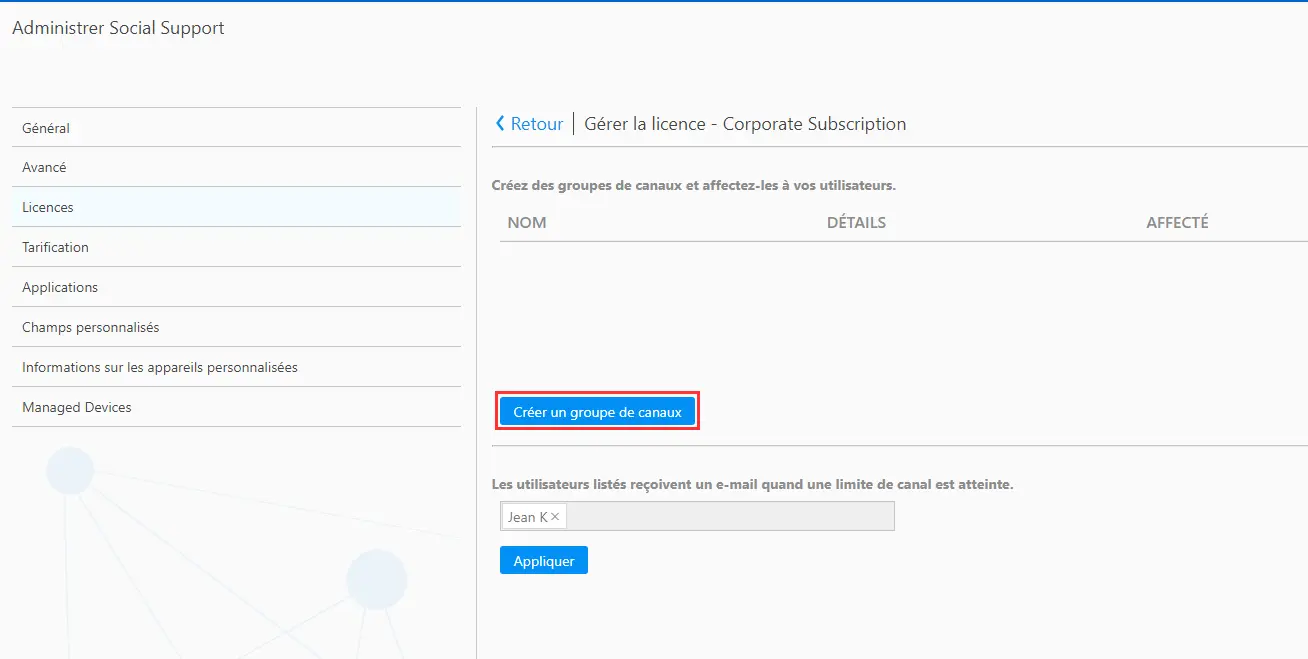Go to the Tarification section
The image size is (1308, 659).
coord(236,247)
